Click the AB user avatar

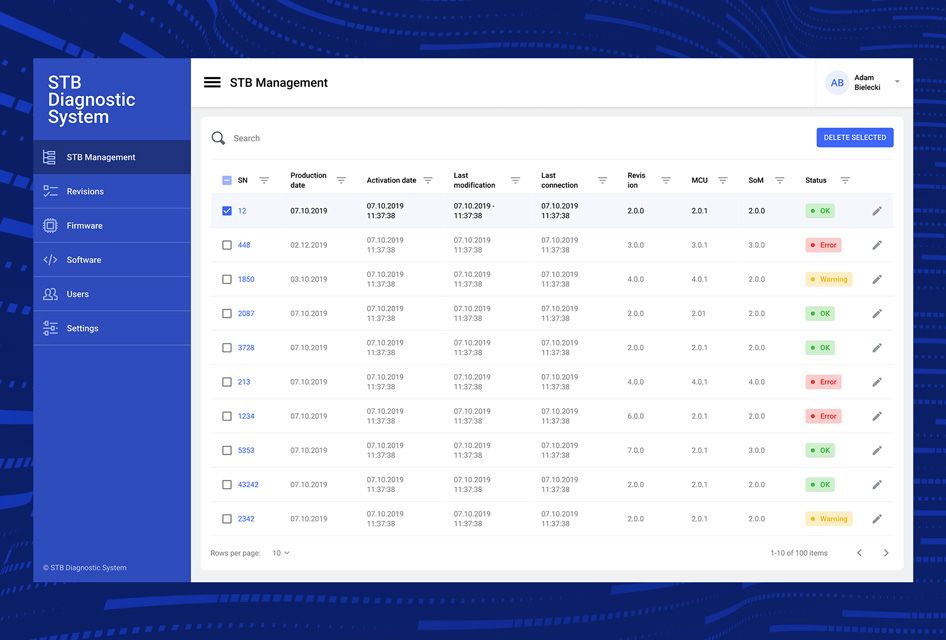(x=837, y=83)
